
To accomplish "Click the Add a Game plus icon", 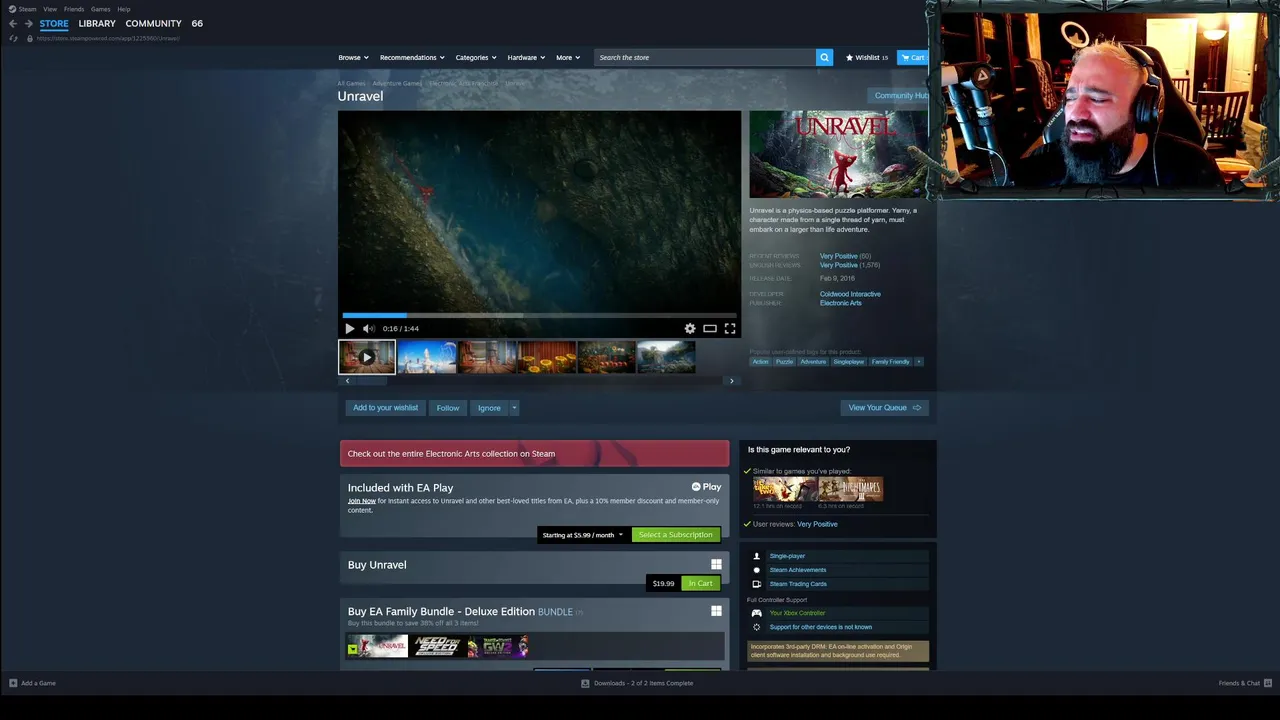I will tap(13, 683).
